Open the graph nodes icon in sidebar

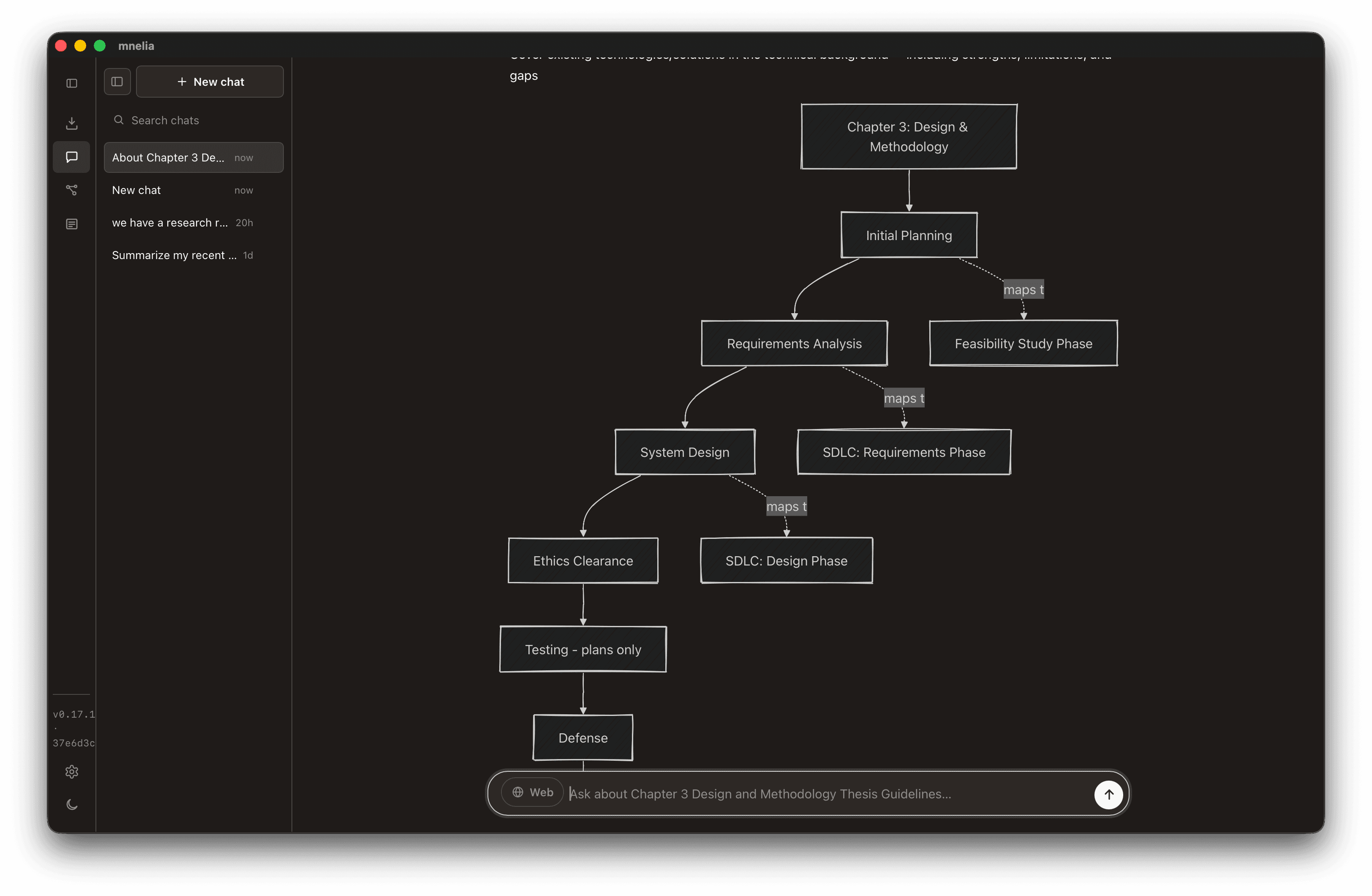click(71, 190)
